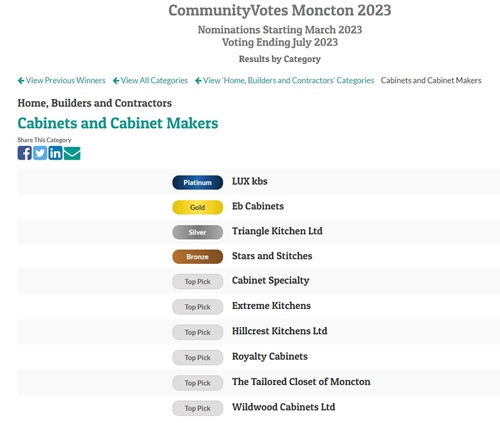The height and width of the screenshot is (423, 500).
Task: Click the Top Pick badge for Wildwood Cabinets
Action: pyautogui.click(x=198, y=408)
